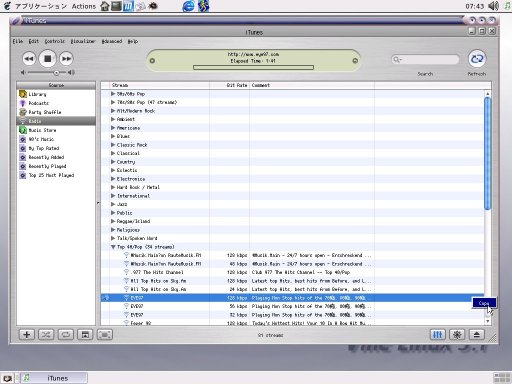Turn on the visualizer button
The width and height of the screenshot is (512, 384).
click(x=457, y=334)
